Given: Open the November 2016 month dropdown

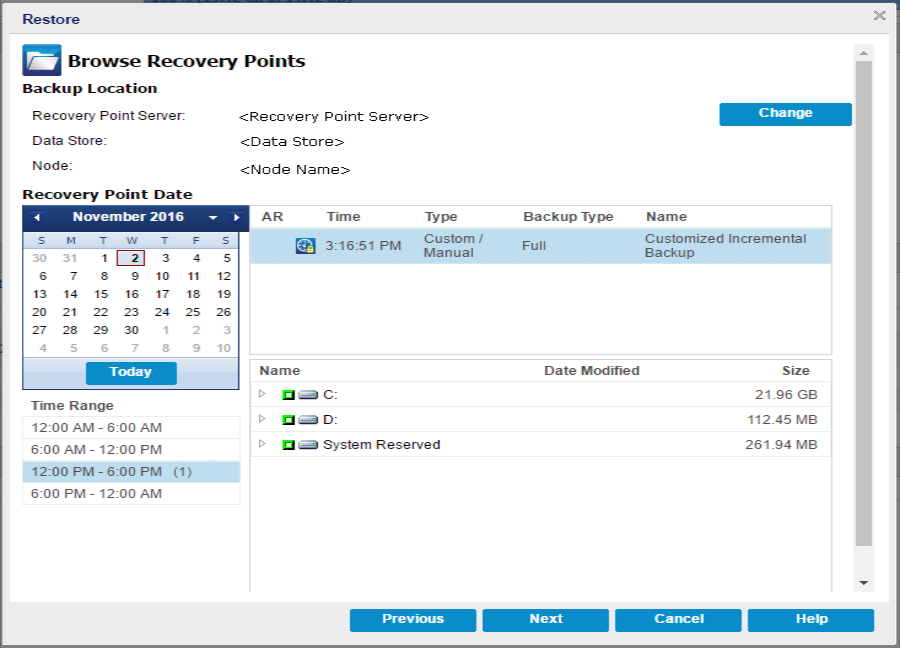Looking at the screenshot, I should 213,218.
